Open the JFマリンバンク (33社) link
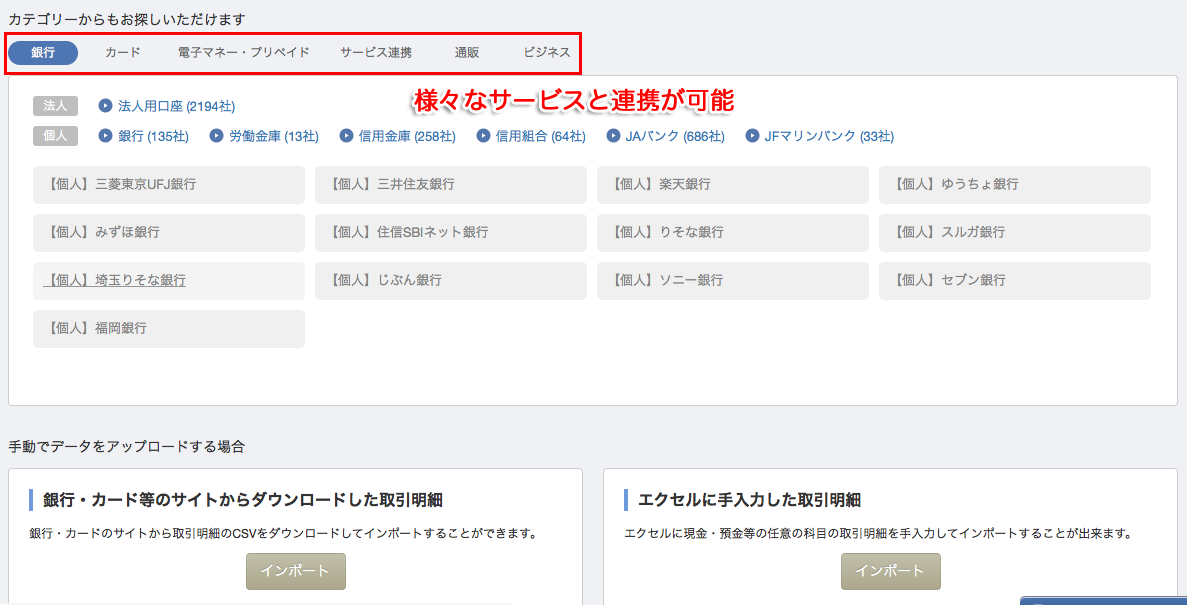The image size is (1187, 605). click(x=829, y=136)
